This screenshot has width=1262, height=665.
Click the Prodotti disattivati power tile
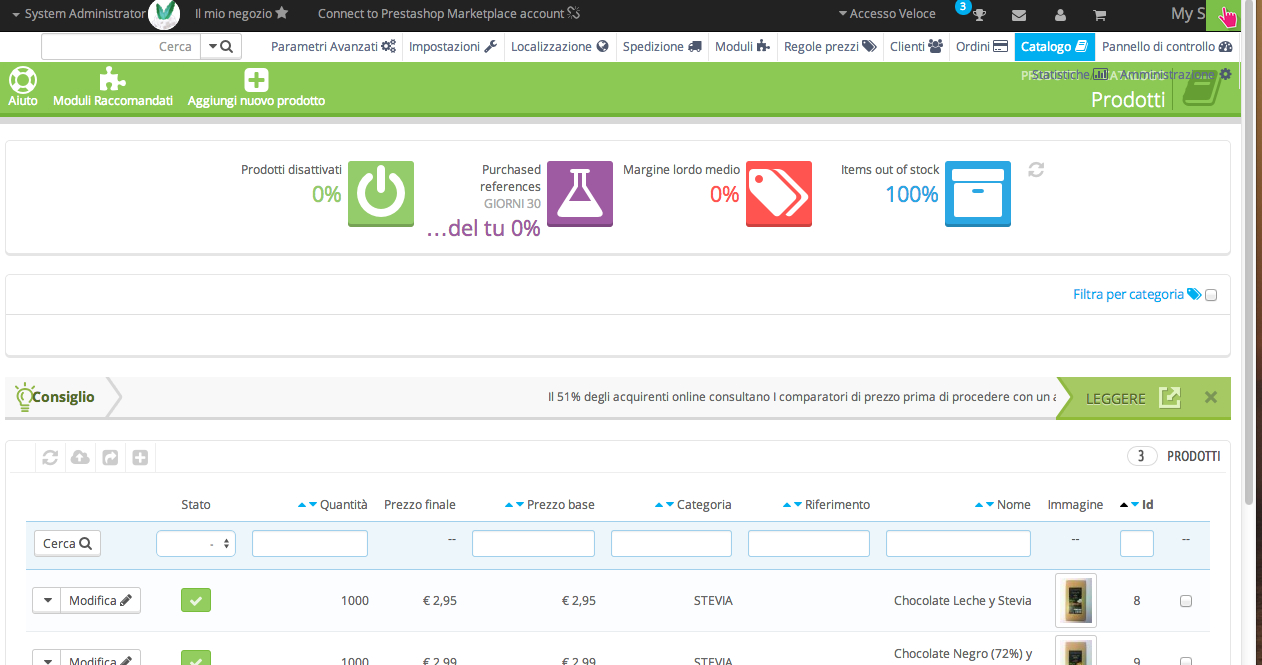point(381,194)
